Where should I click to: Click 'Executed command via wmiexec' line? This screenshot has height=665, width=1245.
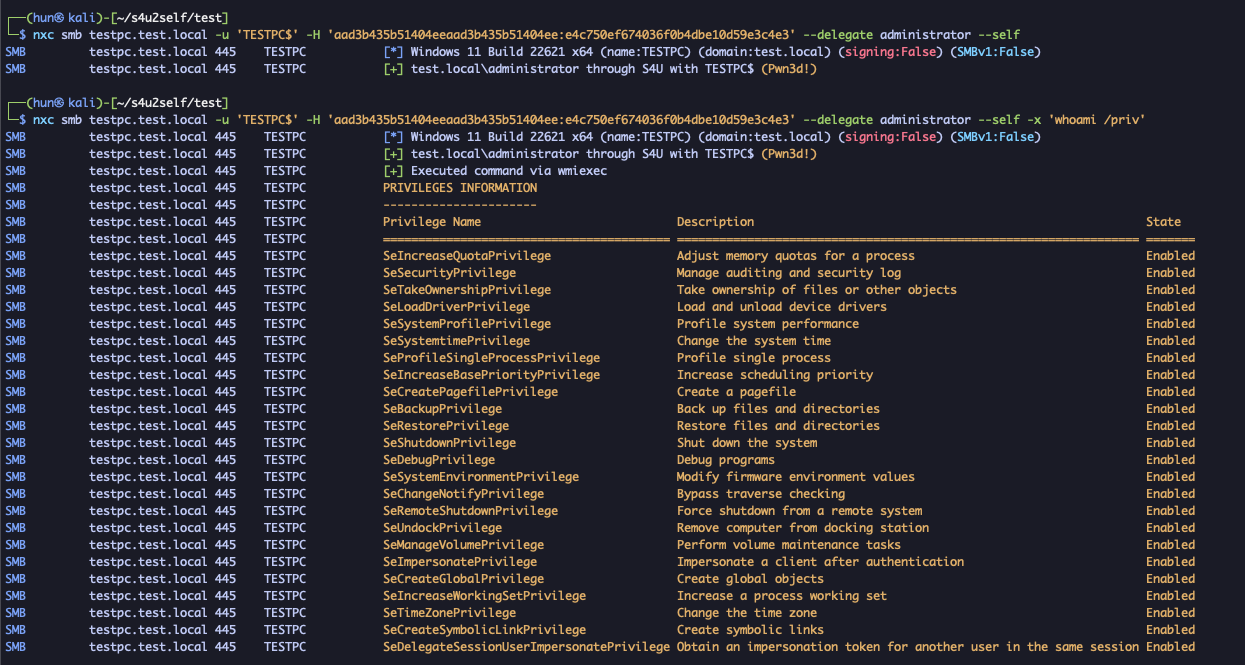click(509, 171)
